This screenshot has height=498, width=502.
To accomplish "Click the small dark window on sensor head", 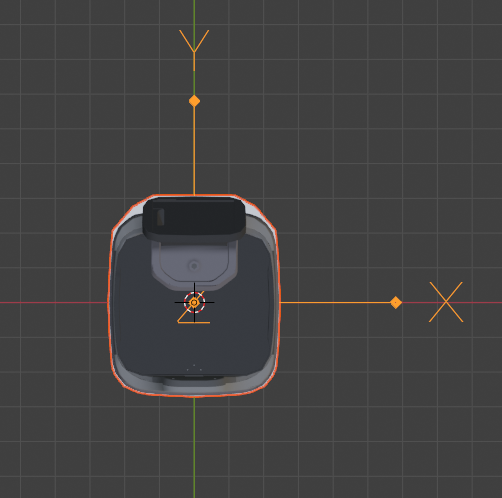I will (x=159, y=217).
